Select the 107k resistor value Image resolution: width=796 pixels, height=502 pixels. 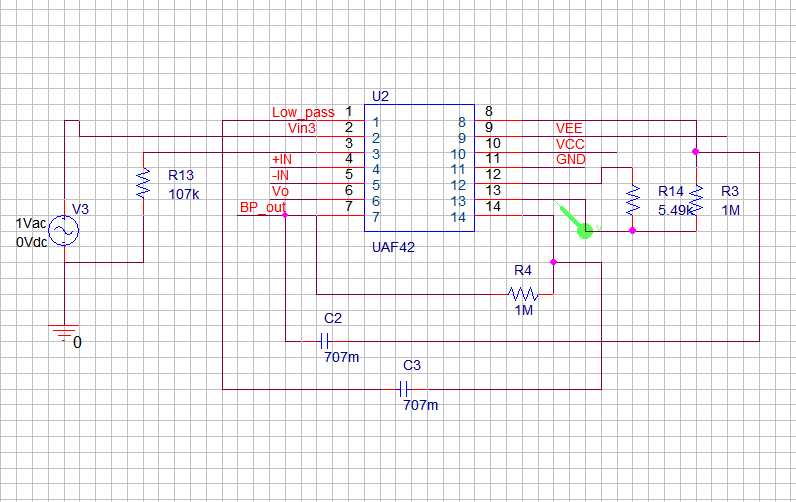click(184, 194)
